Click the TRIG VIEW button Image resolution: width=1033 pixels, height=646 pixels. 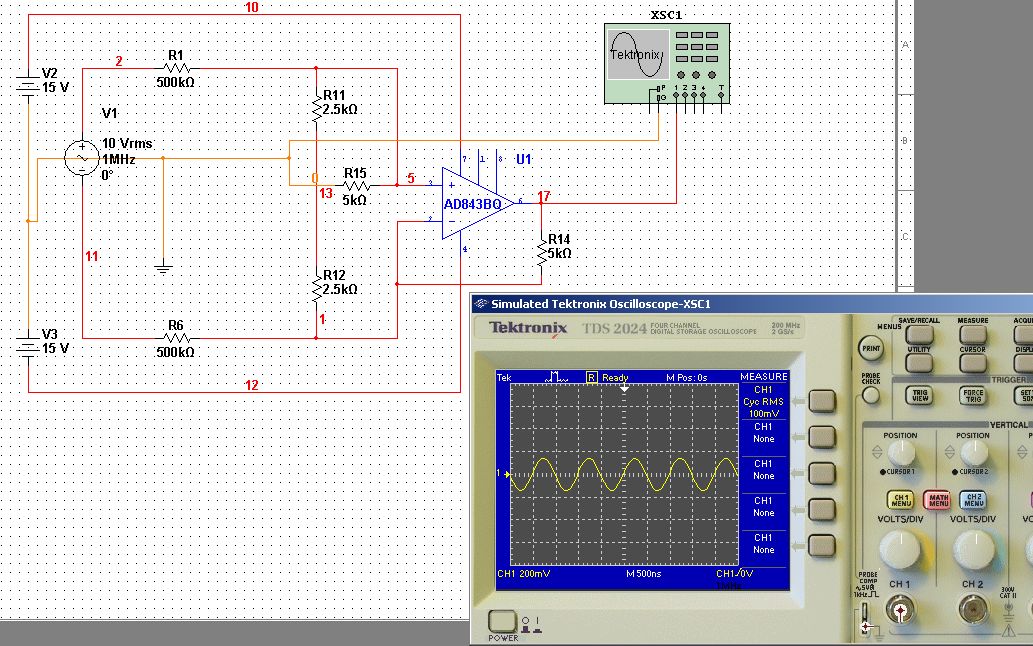[x=919, y=395]
